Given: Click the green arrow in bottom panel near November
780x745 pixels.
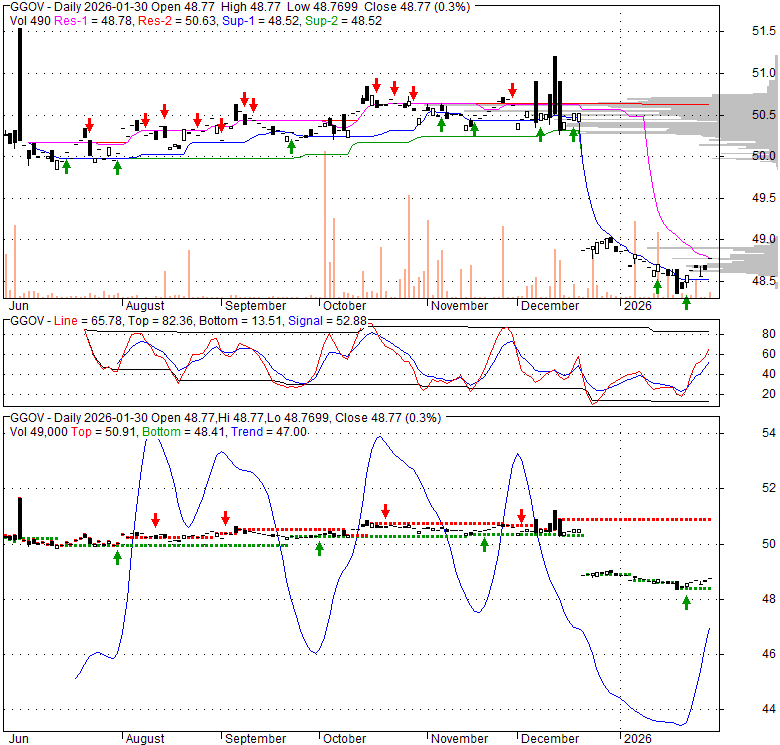Looking at the screenshot, I should click(x=484, y=544).
